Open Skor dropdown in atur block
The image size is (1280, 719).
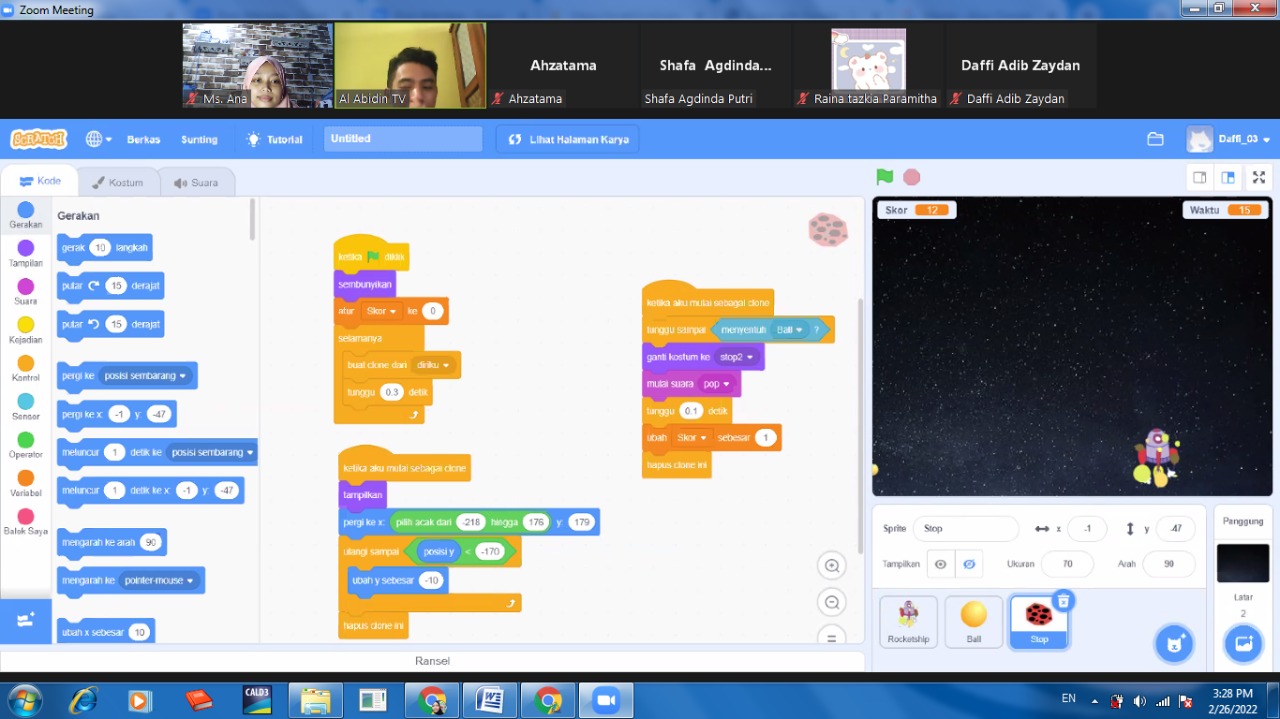pyautogui.click(x=381, y=311)
